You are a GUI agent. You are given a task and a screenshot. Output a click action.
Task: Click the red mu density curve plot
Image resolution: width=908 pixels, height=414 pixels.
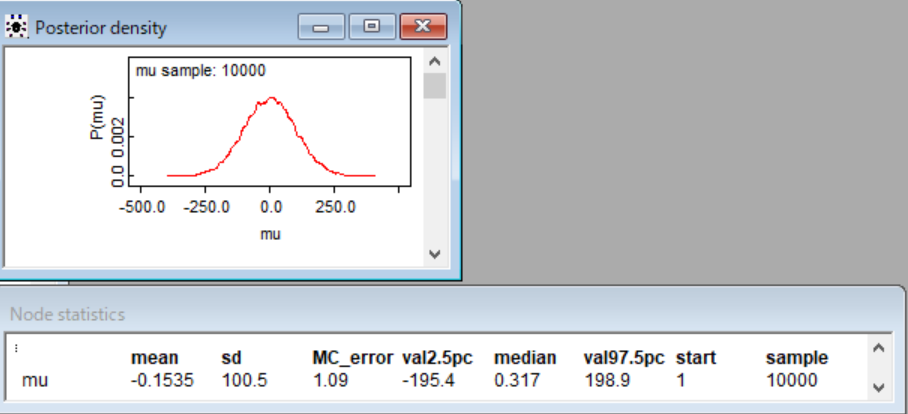pyautogui.click(x=271, y=137)
